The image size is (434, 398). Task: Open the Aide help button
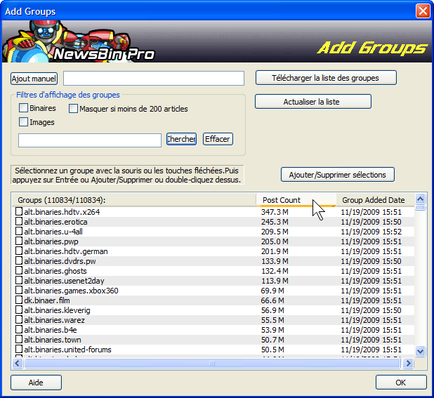pos(36,382)
